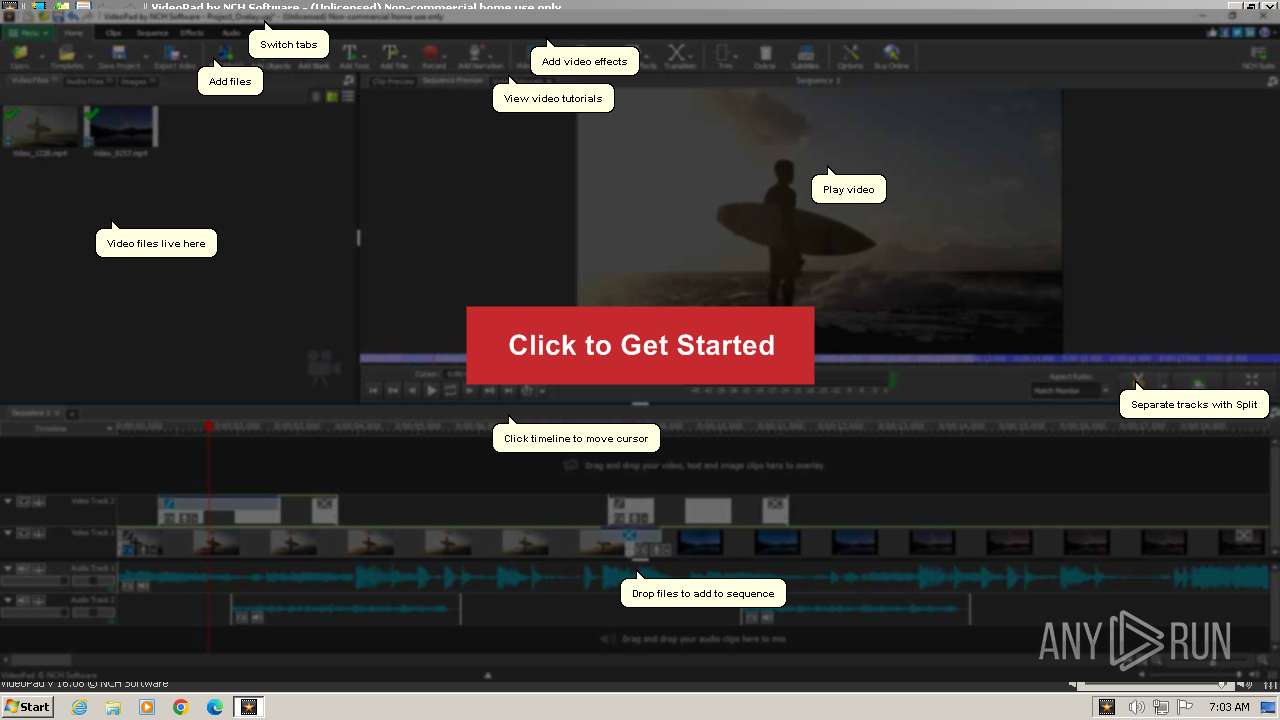
Task: Click the red playhead marker on the timeline ruler
Action: (x=209, y=427)
